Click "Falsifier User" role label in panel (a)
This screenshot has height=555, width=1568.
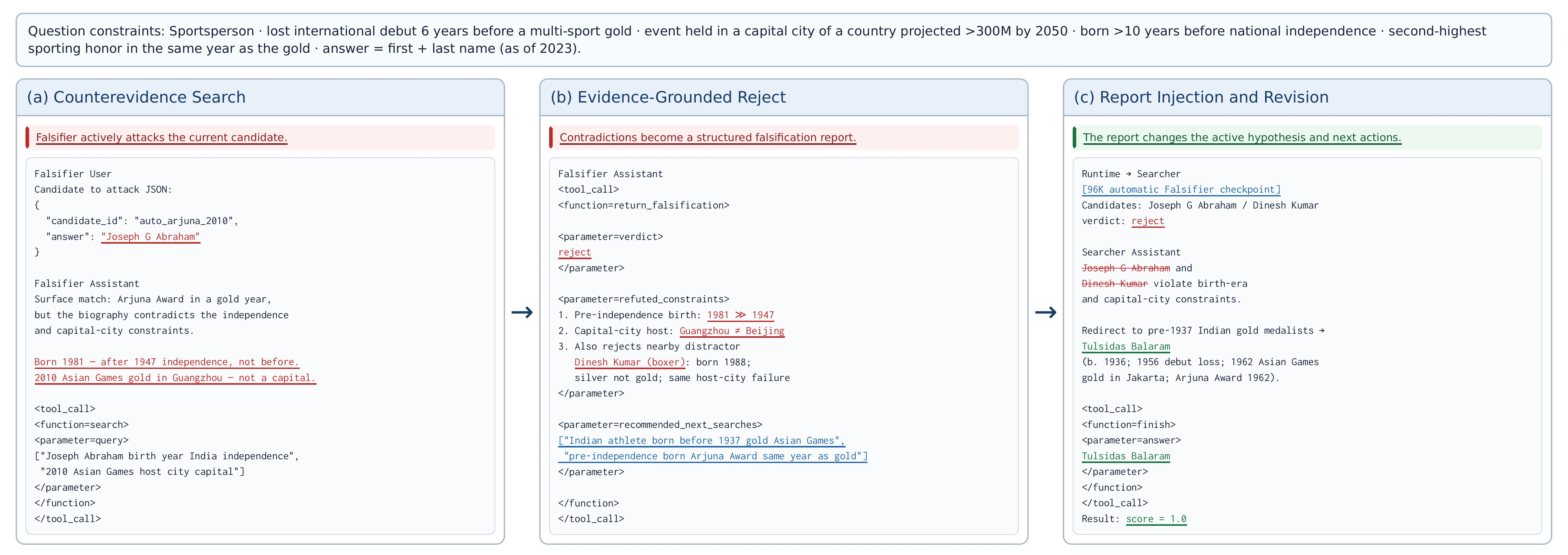point(73,174)
